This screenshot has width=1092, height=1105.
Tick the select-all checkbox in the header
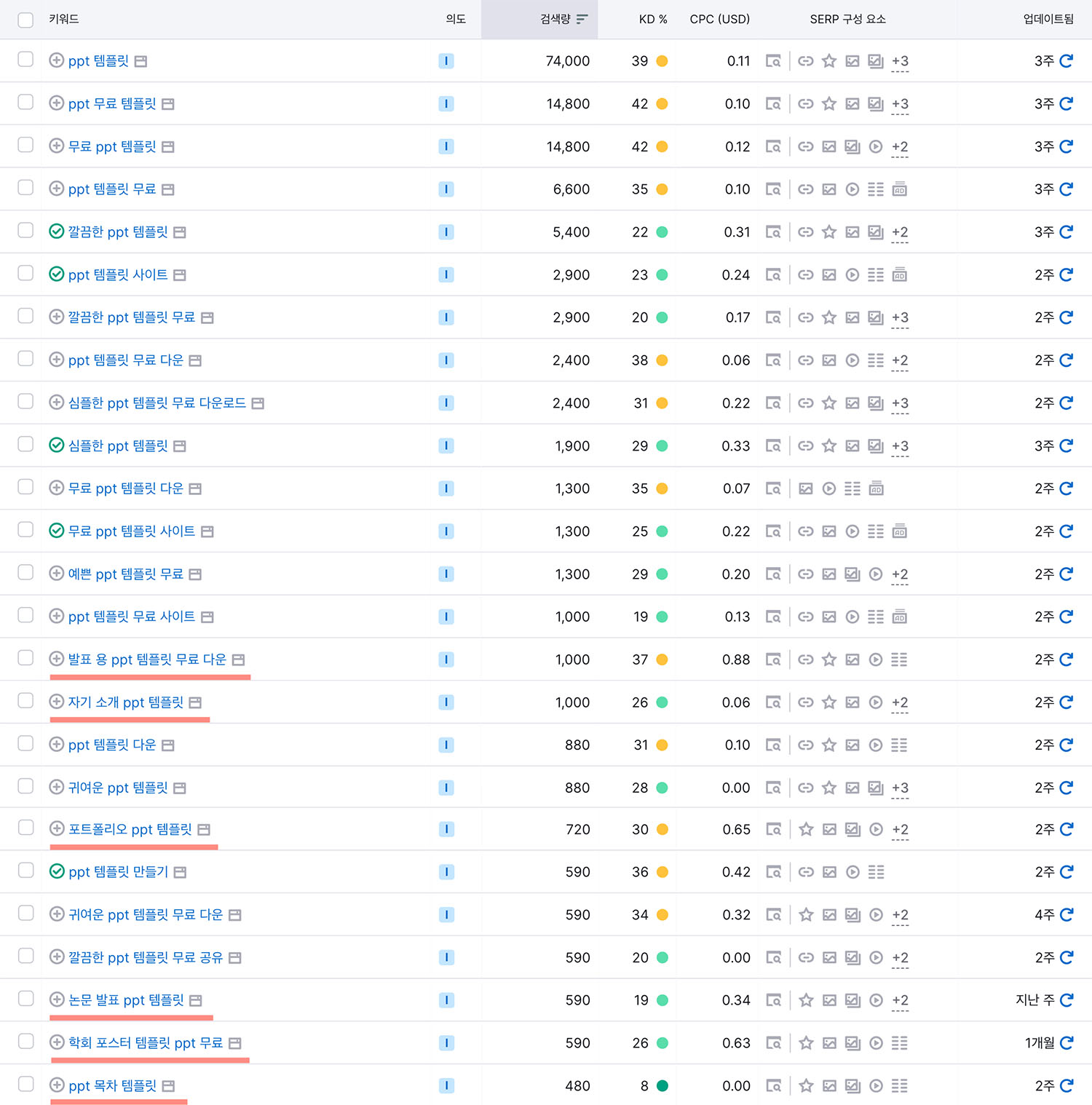point(25,20)
